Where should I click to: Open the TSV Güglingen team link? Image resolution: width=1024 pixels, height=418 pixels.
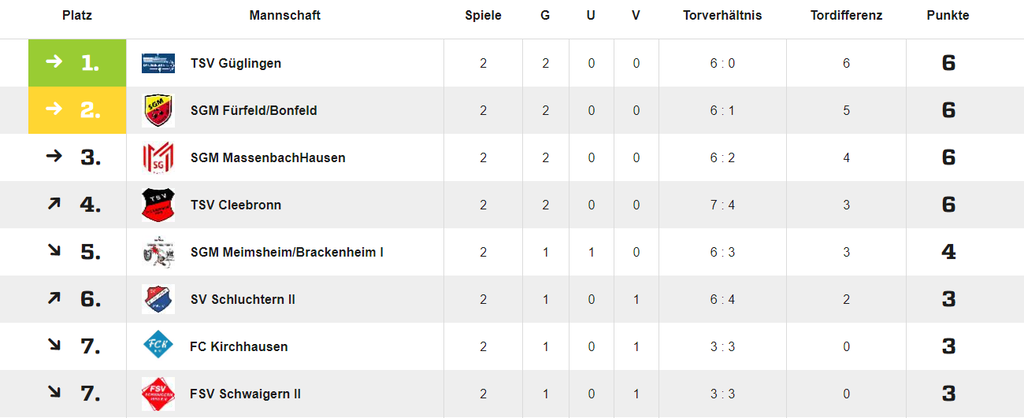coord(236,63)
